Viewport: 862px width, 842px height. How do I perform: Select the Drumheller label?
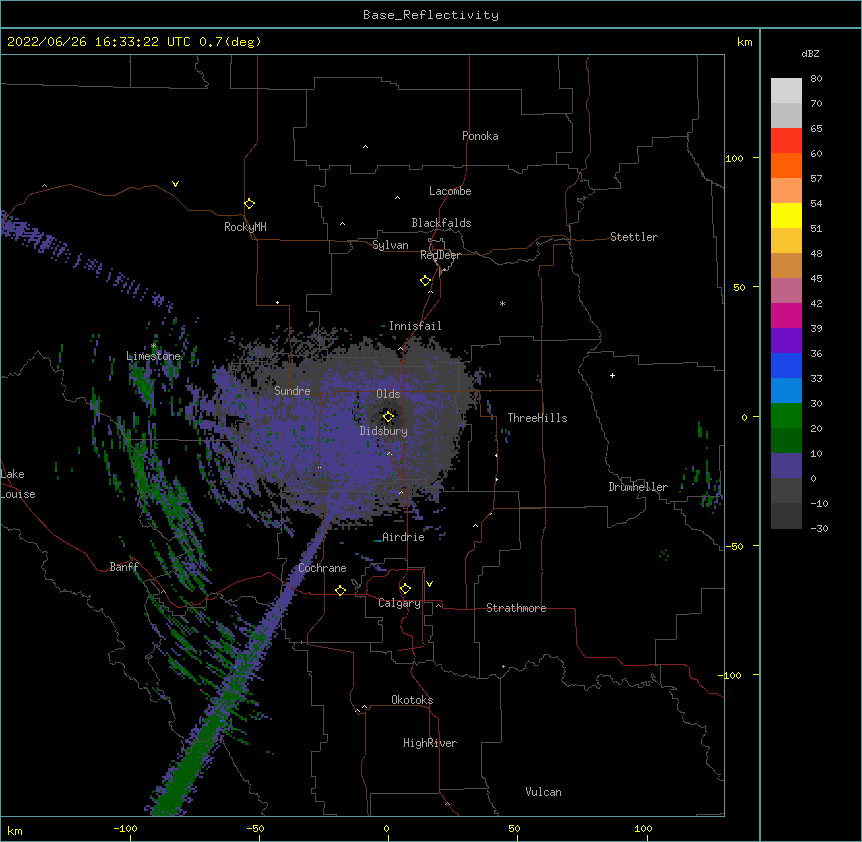(x=638, y=487)
